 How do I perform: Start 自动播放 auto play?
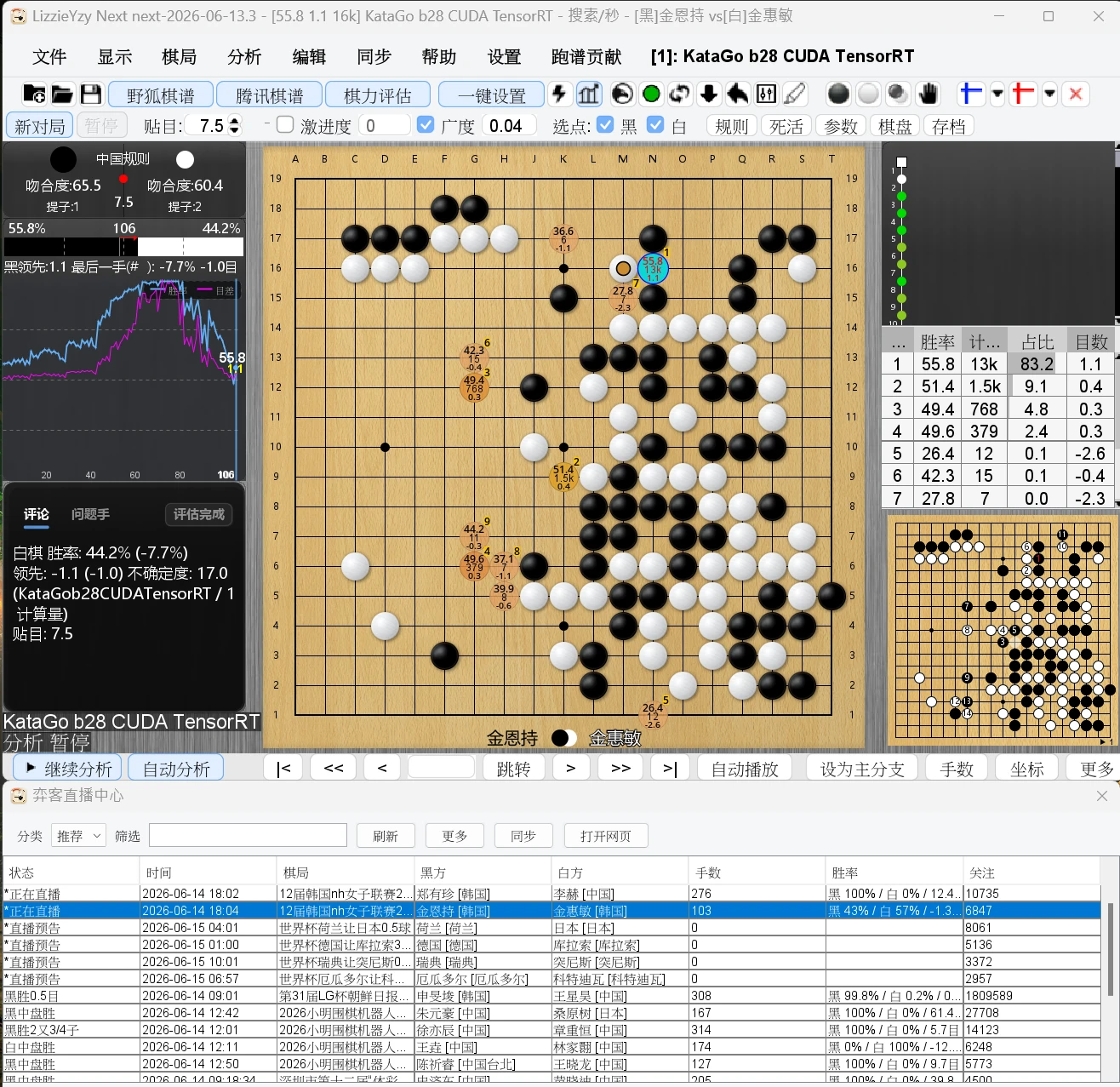point(745,768)
